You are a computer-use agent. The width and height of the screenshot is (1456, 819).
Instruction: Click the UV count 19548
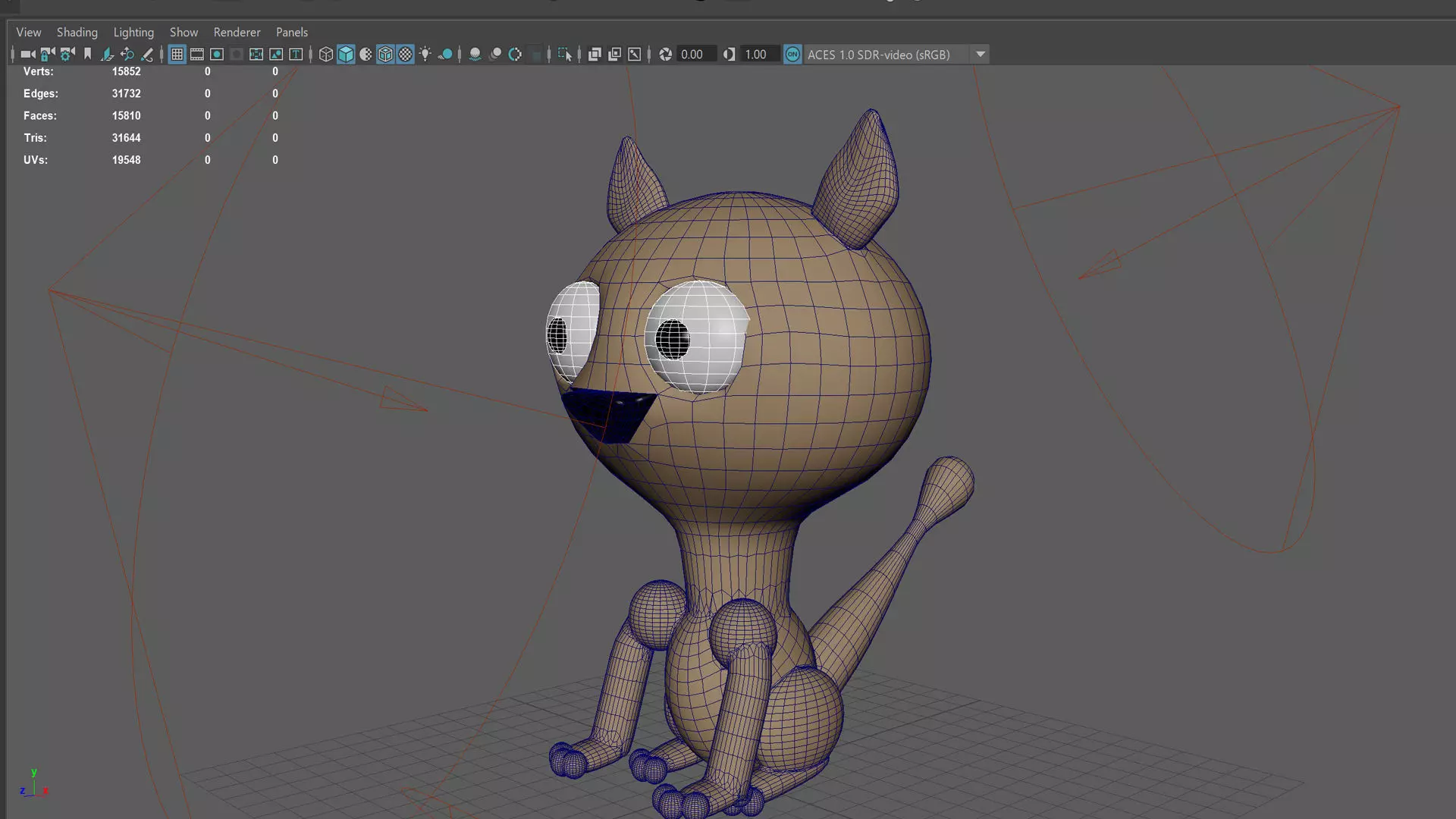[127, 160]
